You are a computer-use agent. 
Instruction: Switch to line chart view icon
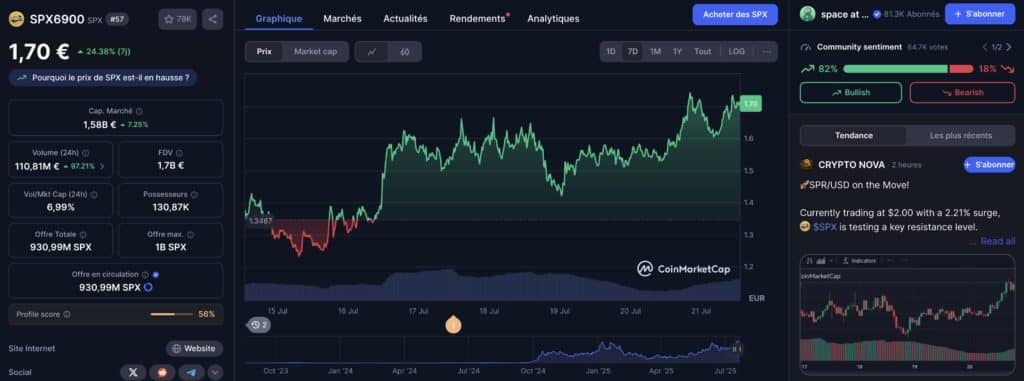372,52
